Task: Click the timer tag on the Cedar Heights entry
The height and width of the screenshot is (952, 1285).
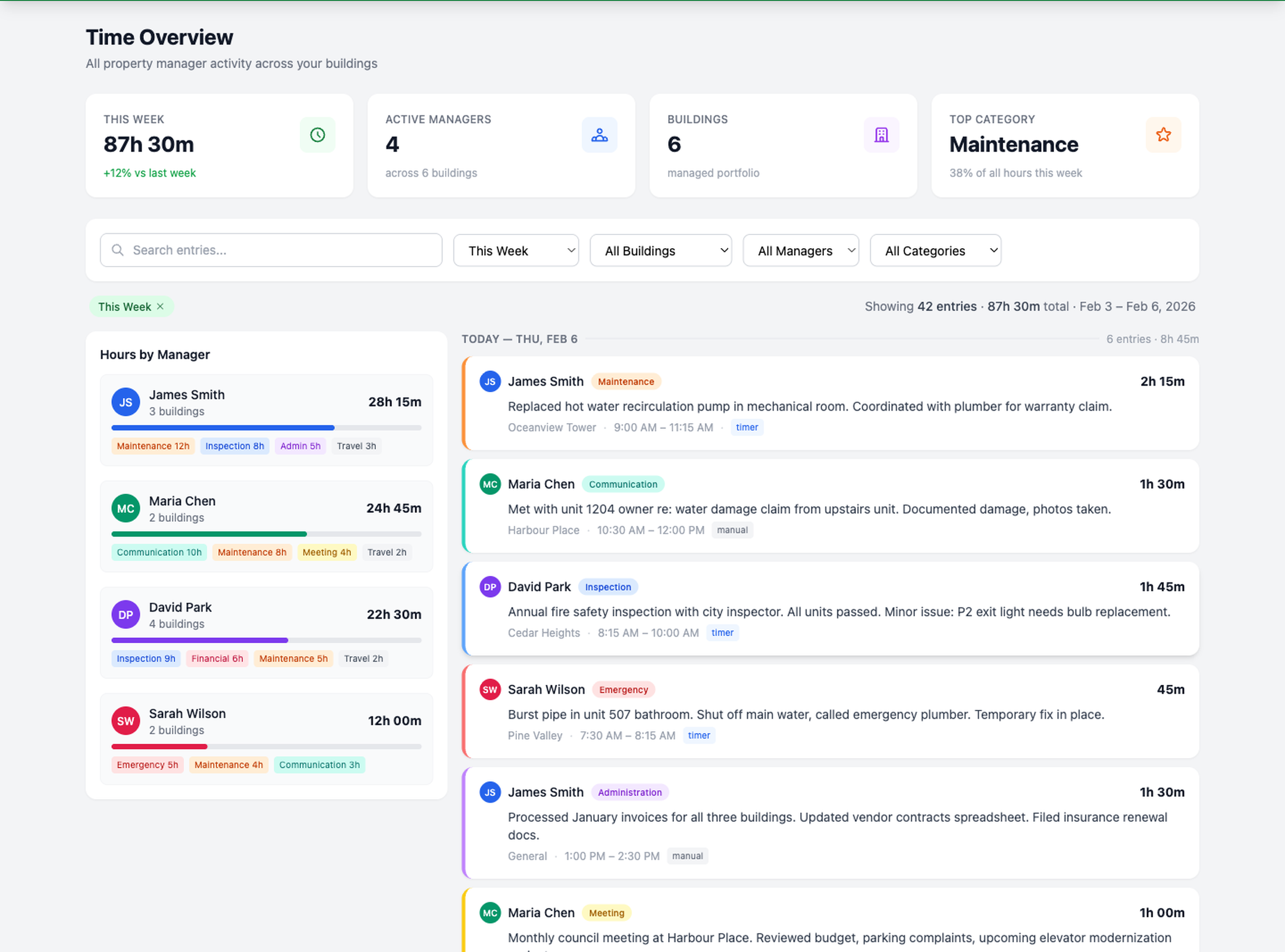Action: click(722, 633)
